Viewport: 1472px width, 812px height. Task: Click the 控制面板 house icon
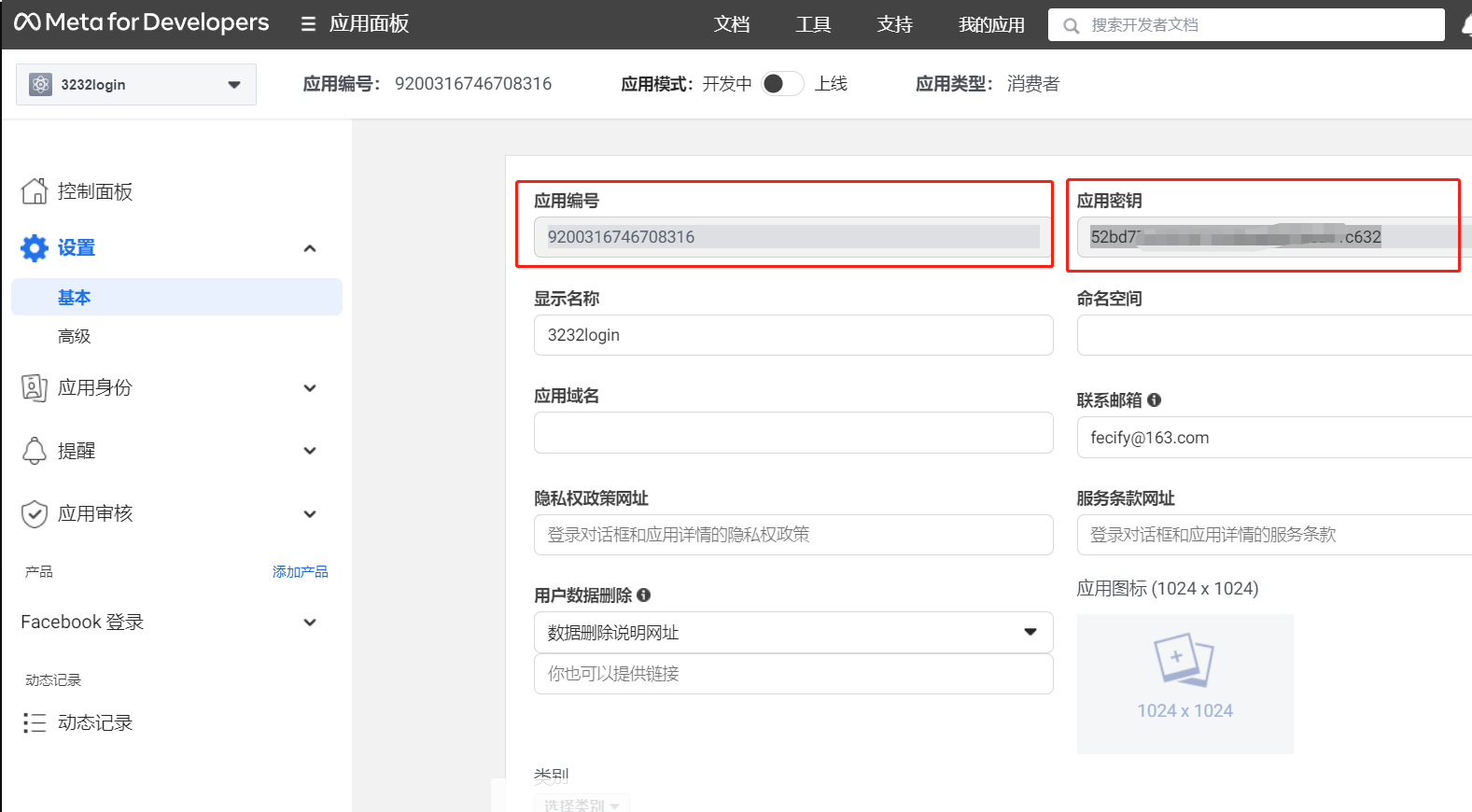35,191
